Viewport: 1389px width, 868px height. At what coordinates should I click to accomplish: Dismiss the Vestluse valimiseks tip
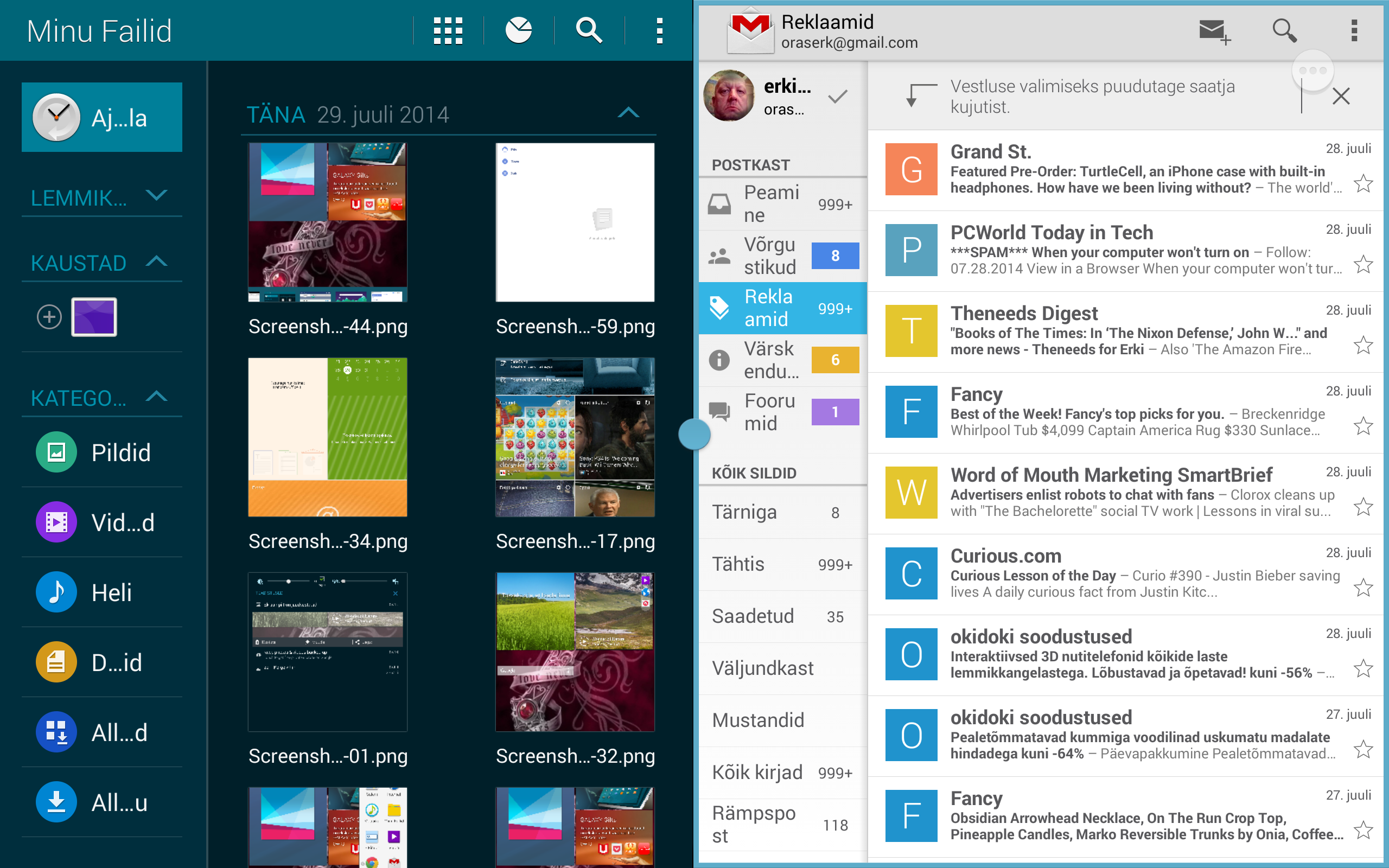point(1341,96)
